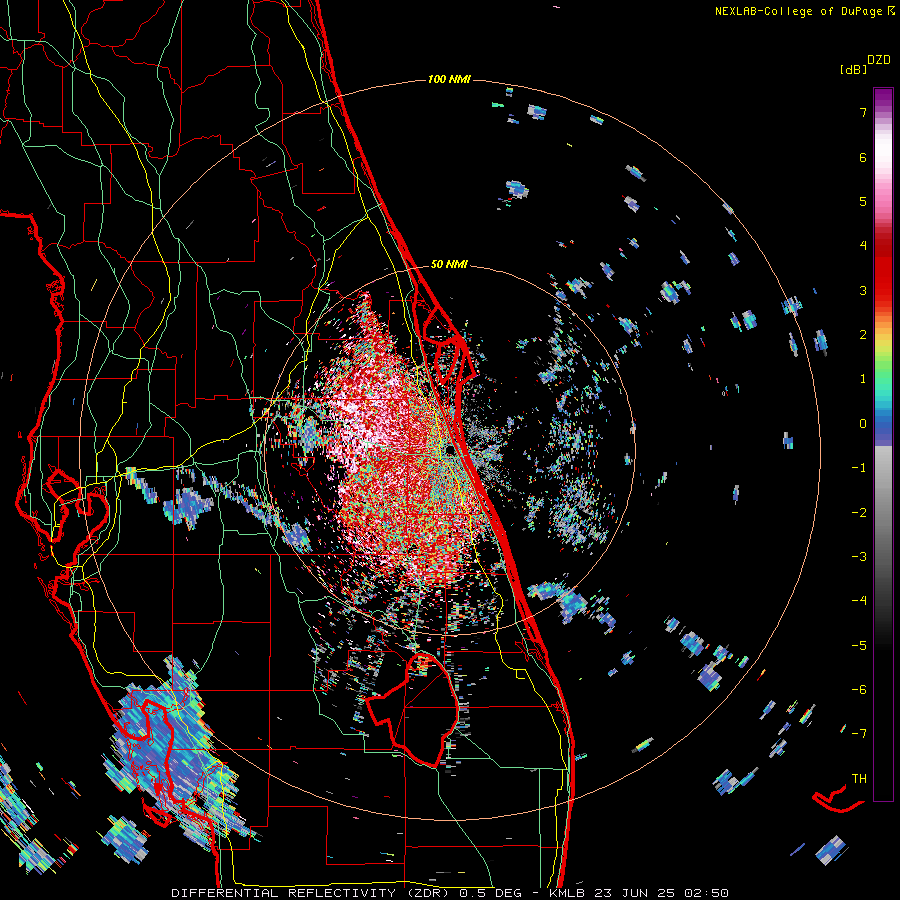Click the NEXLAB-College of DuPage watermark text
900x900 pixels.
coord(798,11)
